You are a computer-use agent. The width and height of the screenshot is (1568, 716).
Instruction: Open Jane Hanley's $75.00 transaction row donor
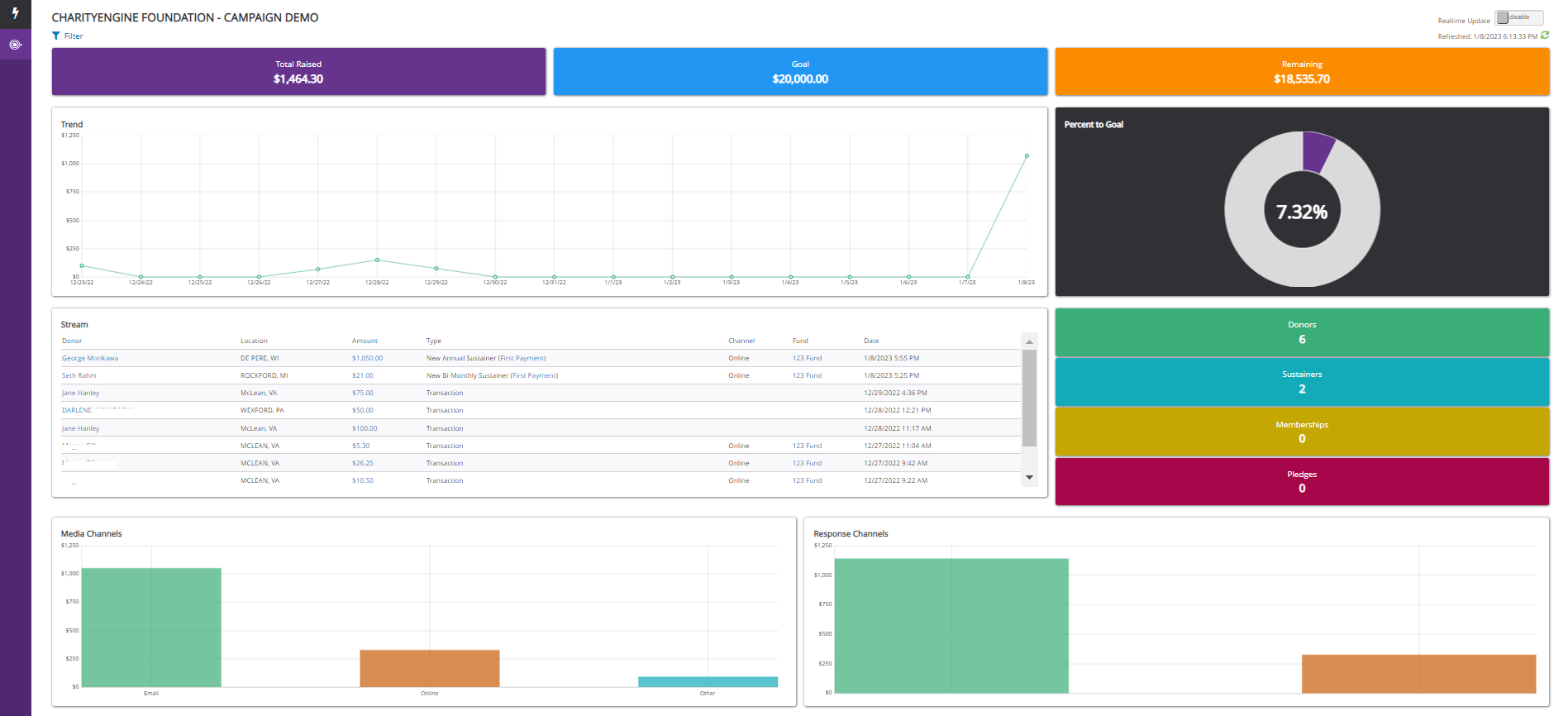80,393
